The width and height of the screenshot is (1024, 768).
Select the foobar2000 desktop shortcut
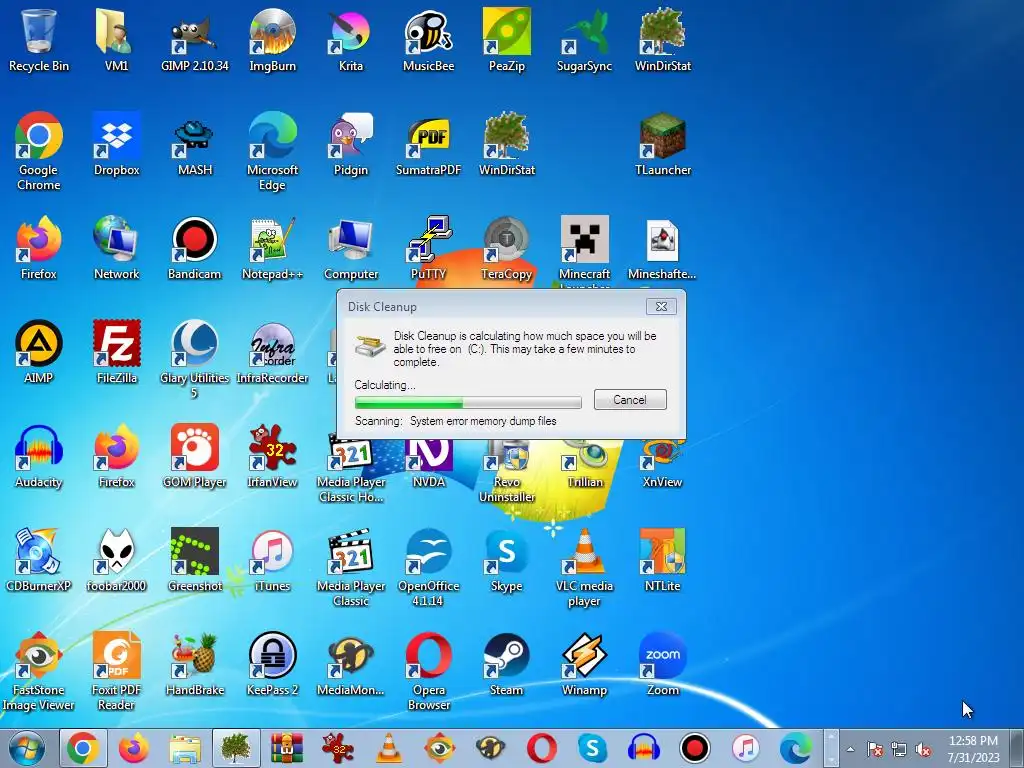coord(116,560)
